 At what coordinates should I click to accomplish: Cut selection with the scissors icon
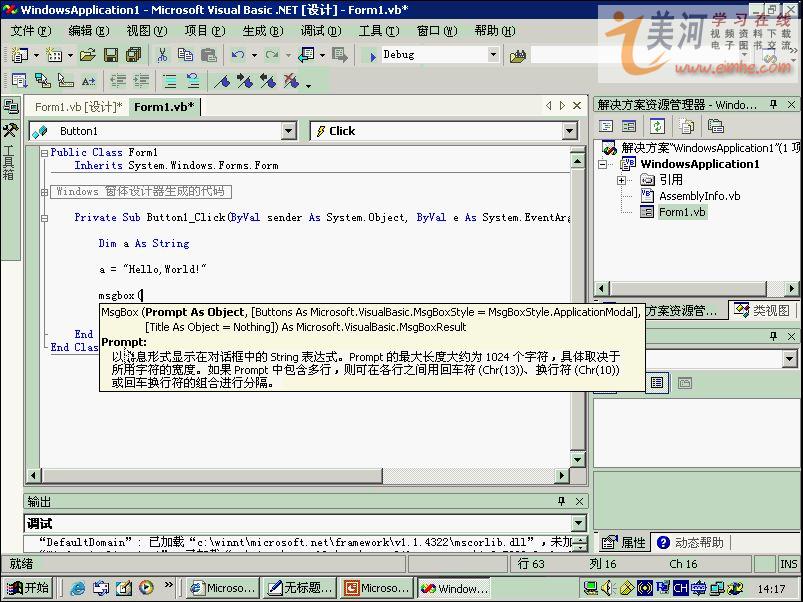pos(162,55)
